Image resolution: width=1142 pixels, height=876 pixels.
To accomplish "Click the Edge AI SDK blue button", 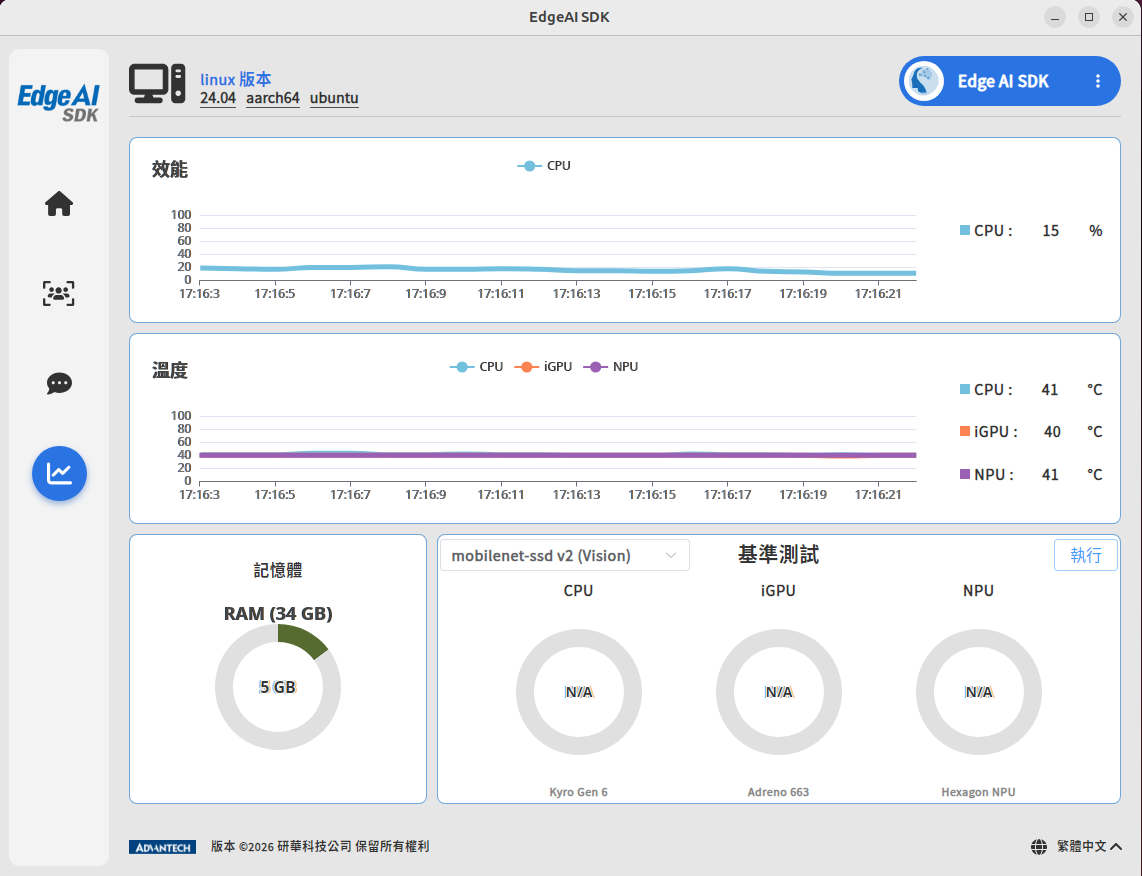I will pyautogui.click(x=1009, y=82).
